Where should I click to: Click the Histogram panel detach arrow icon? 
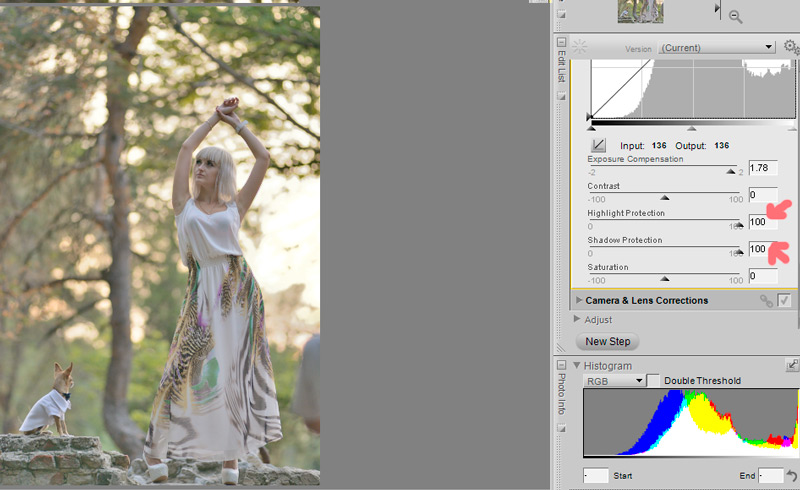click(x=792, y=365)
